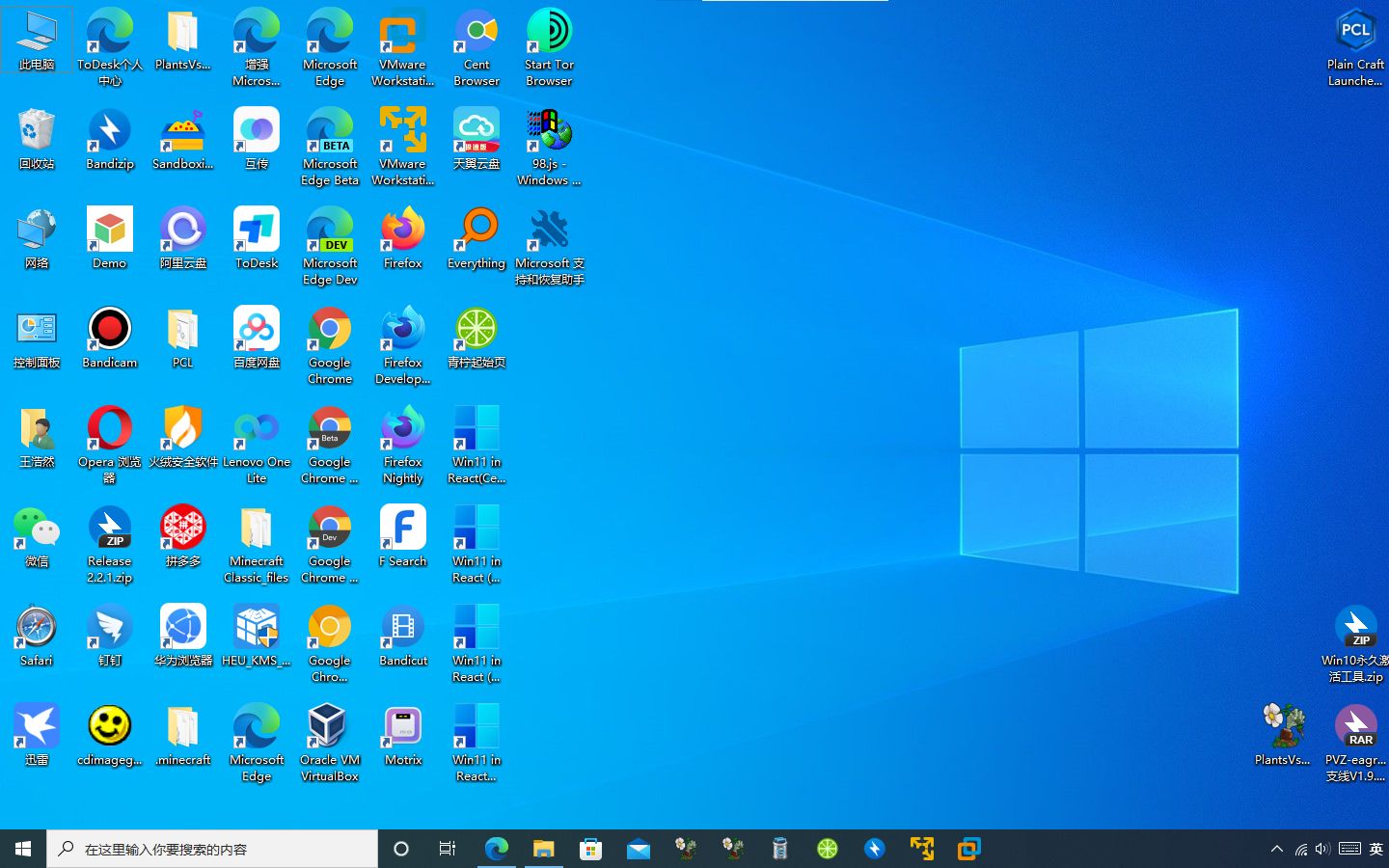The image size is (1389, 868).
Task: Launch Oracle VM VirtualBox shortcut
Action: [330, 743]
